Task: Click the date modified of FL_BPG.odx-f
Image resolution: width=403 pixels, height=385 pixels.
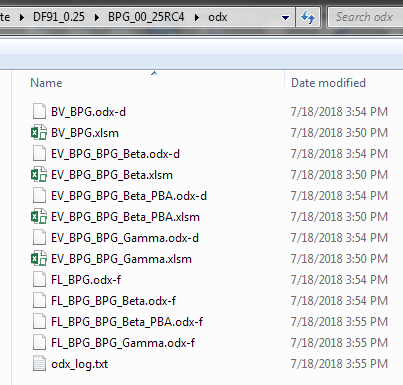Action: point(339,280)
